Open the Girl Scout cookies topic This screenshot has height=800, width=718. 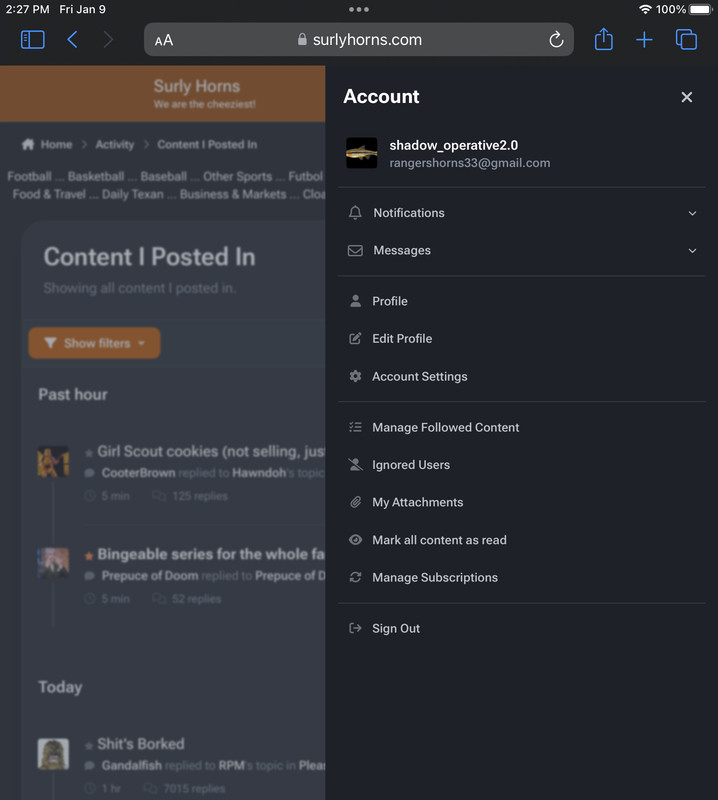[211, 452]
